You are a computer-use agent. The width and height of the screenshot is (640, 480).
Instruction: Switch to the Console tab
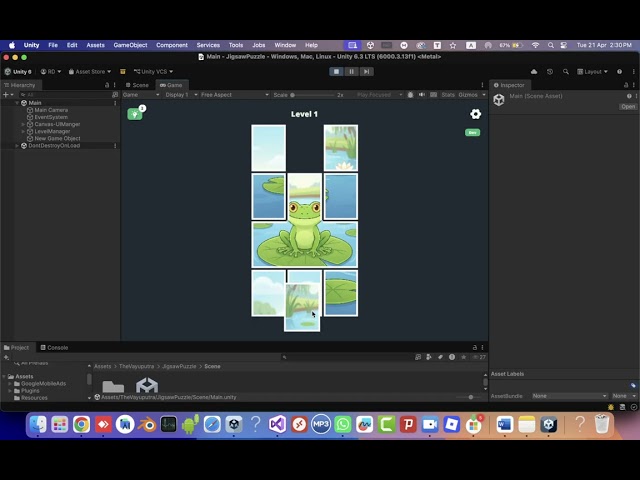pyautogui.click(x=54, y=347)
